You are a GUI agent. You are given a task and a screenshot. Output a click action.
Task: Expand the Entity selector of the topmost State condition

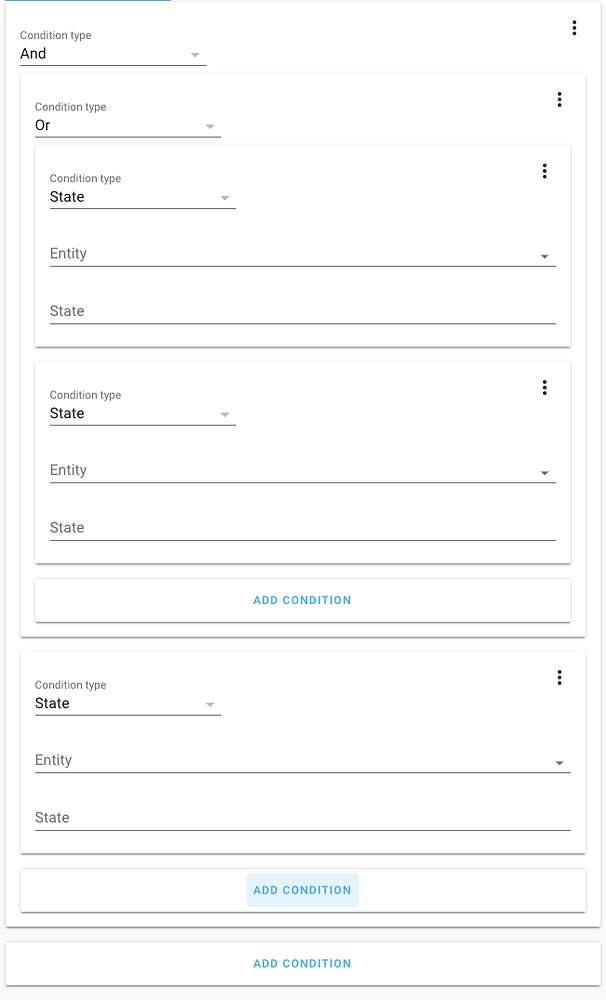(300, 254)
